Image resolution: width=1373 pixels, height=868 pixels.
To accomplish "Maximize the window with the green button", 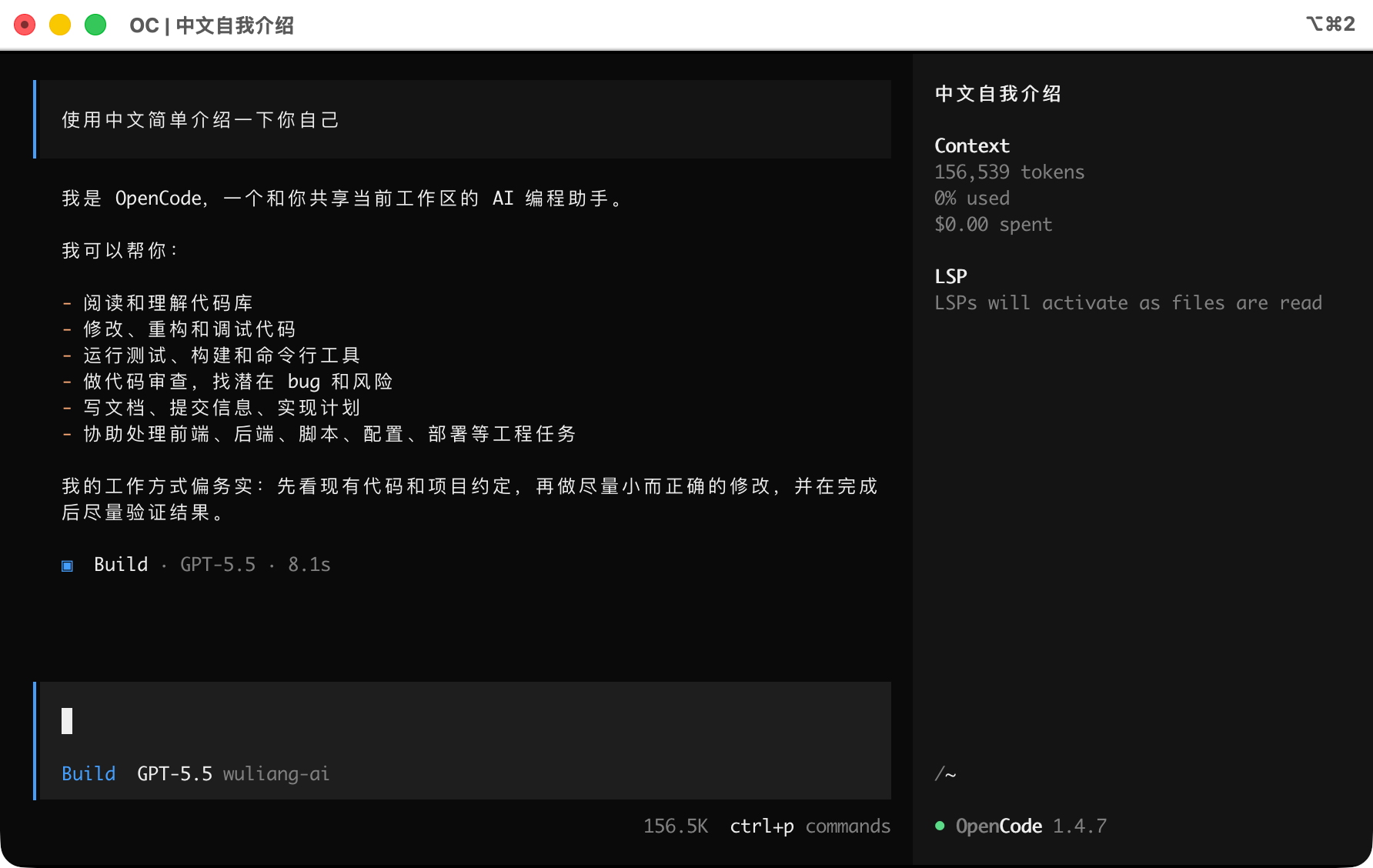I will tap(95, 25).
